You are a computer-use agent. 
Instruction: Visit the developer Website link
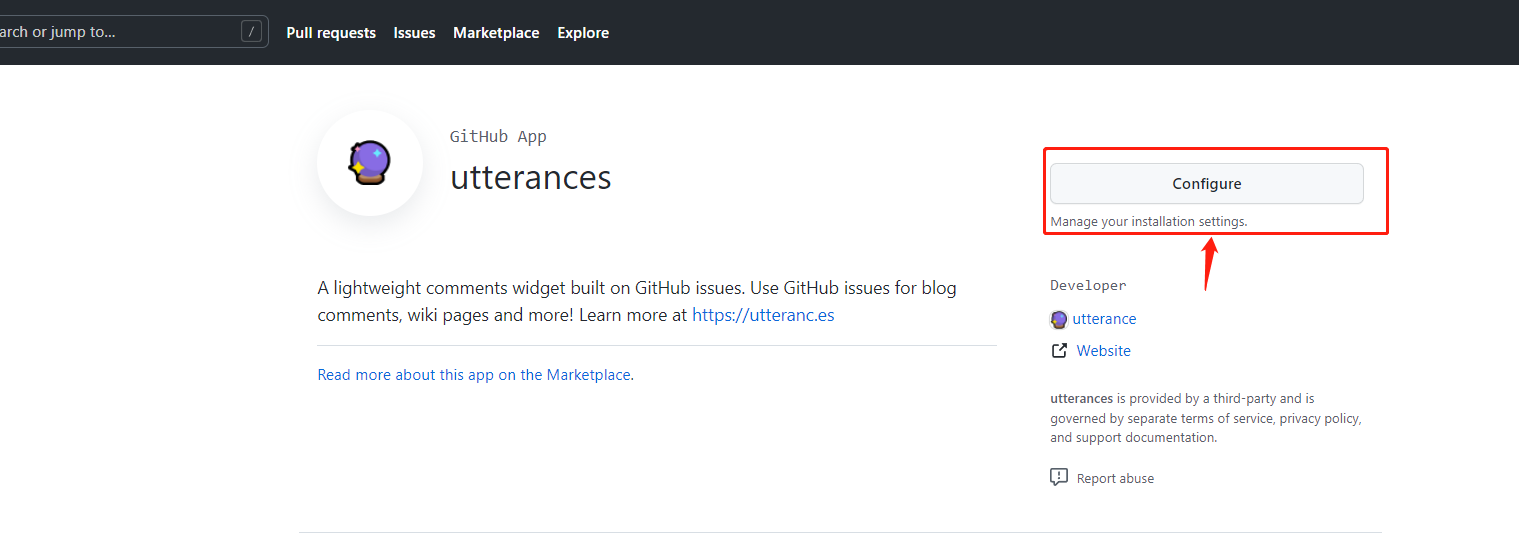point(1103,351)
